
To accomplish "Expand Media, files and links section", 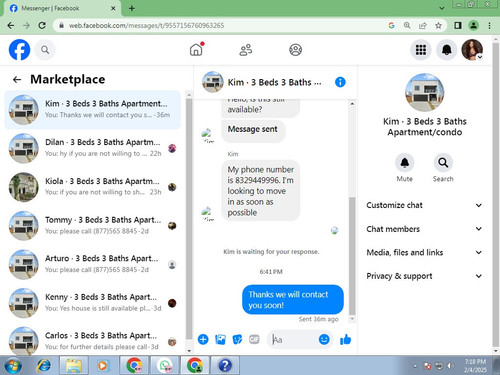I will (424, 252).
